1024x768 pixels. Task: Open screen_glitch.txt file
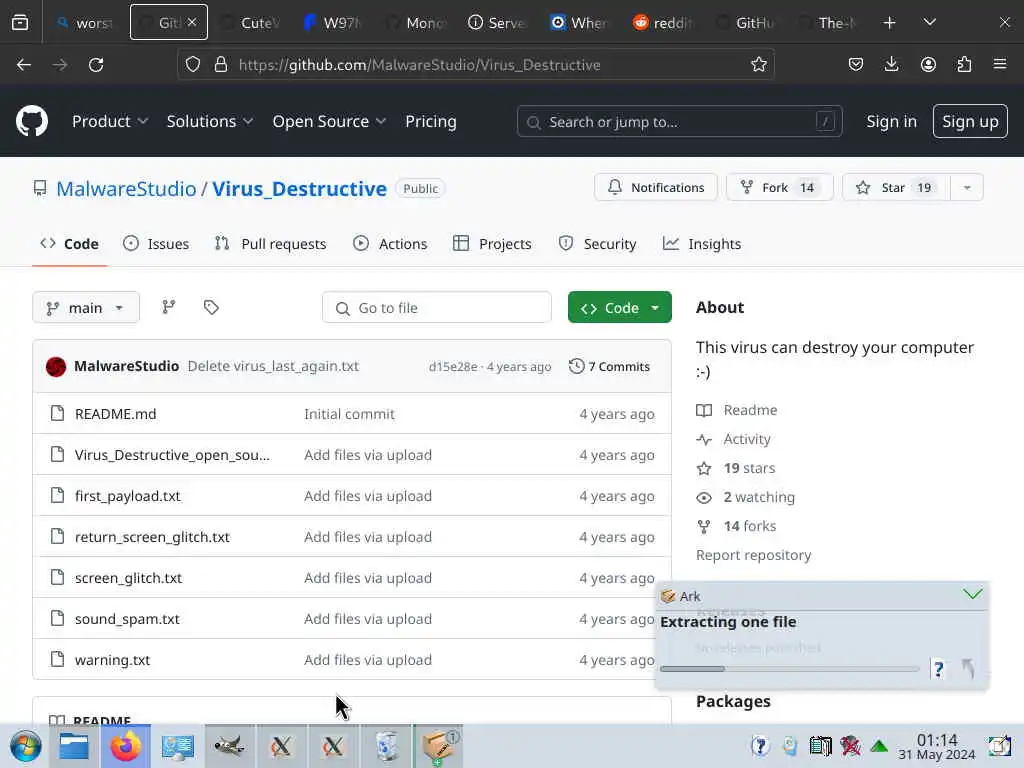pos(128,578)
